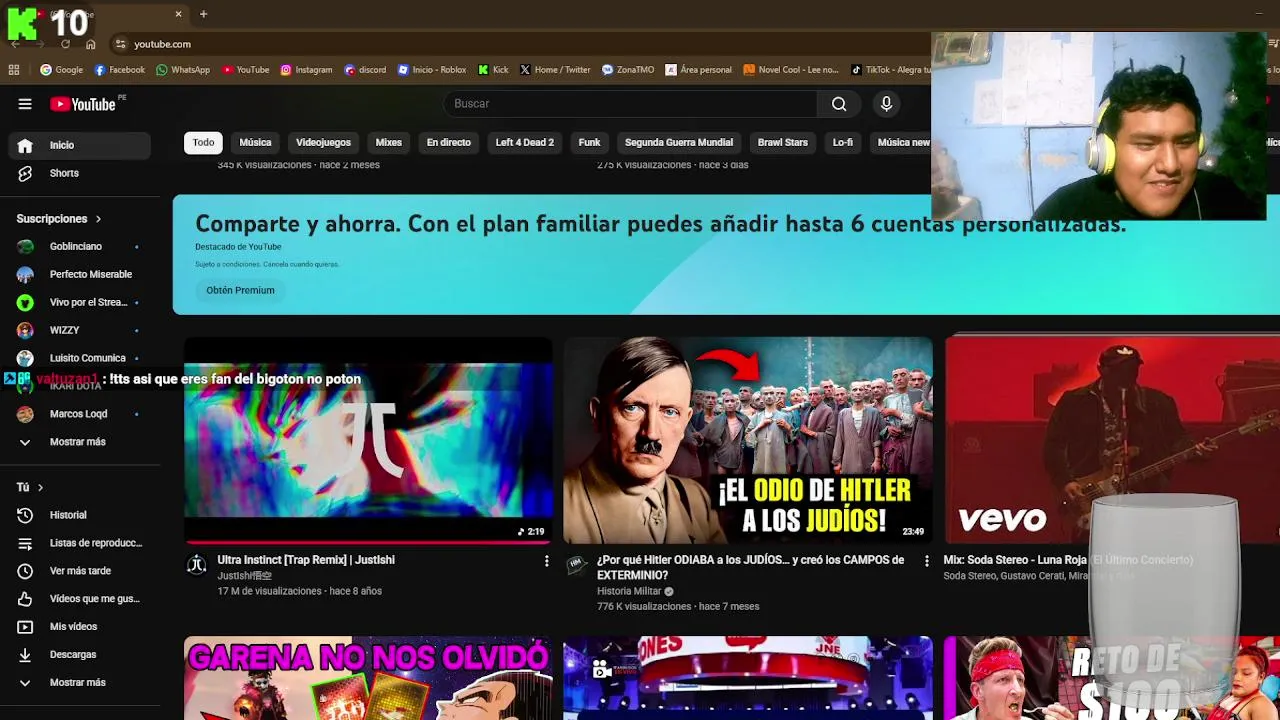The width and height of the screenshot is (1280, 720).
Task: Play the JNE live broadcast thumbnail
Action: click(x=748, y=678)
